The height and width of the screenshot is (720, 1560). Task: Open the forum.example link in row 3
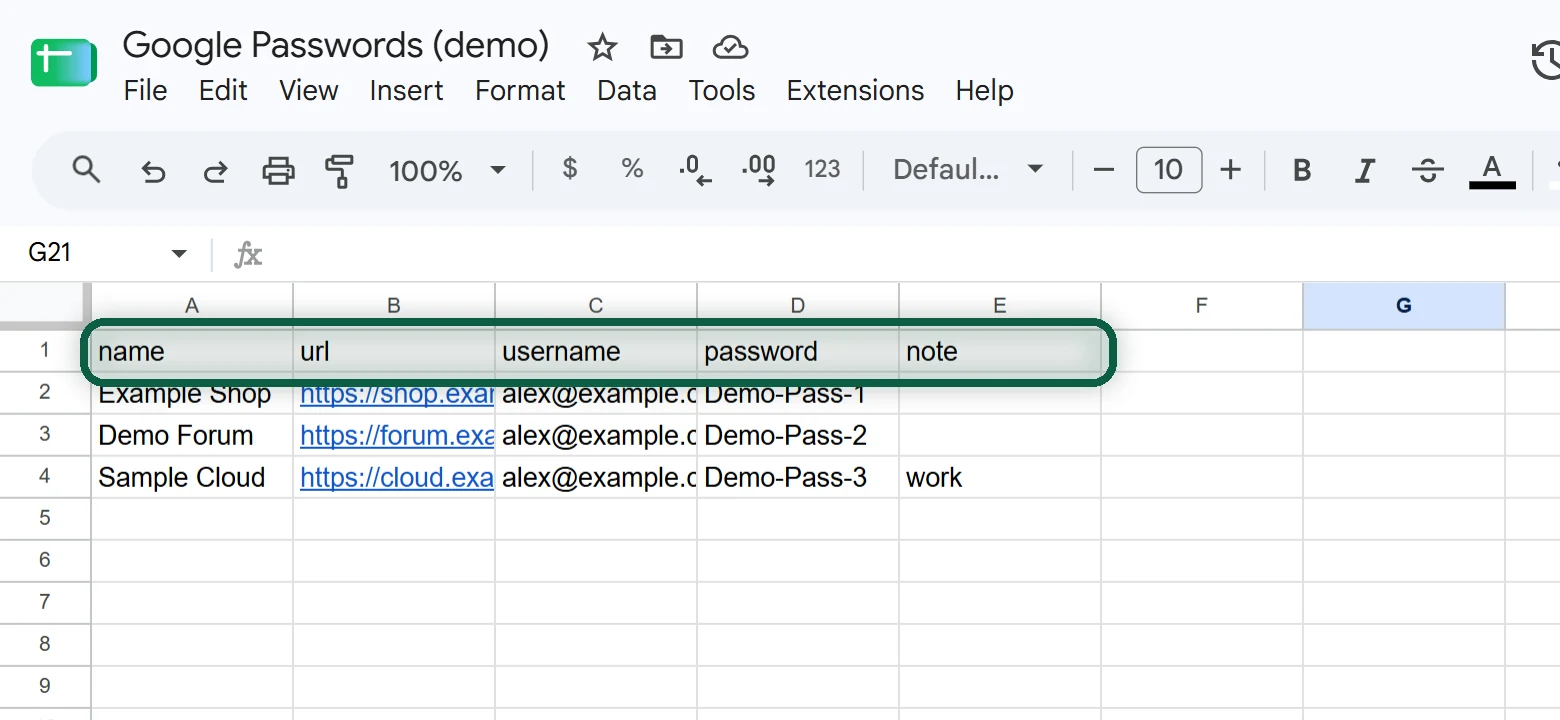(397, 436)
